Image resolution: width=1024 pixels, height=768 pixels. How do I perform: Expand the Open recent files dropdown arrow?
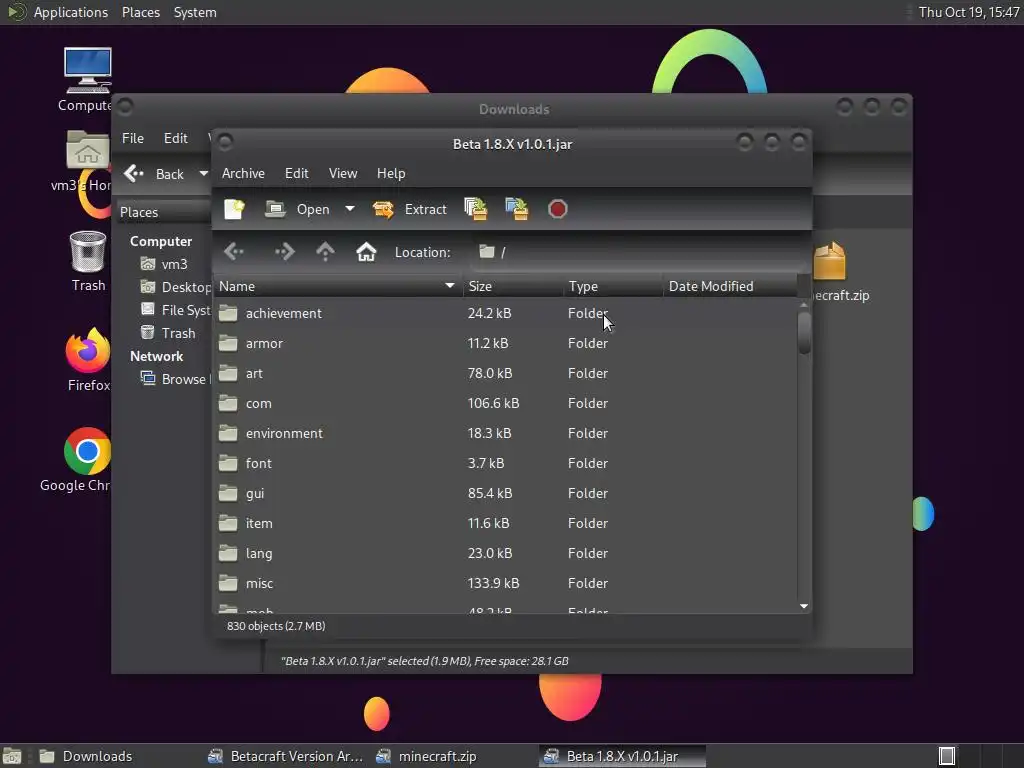pos(350,209)
